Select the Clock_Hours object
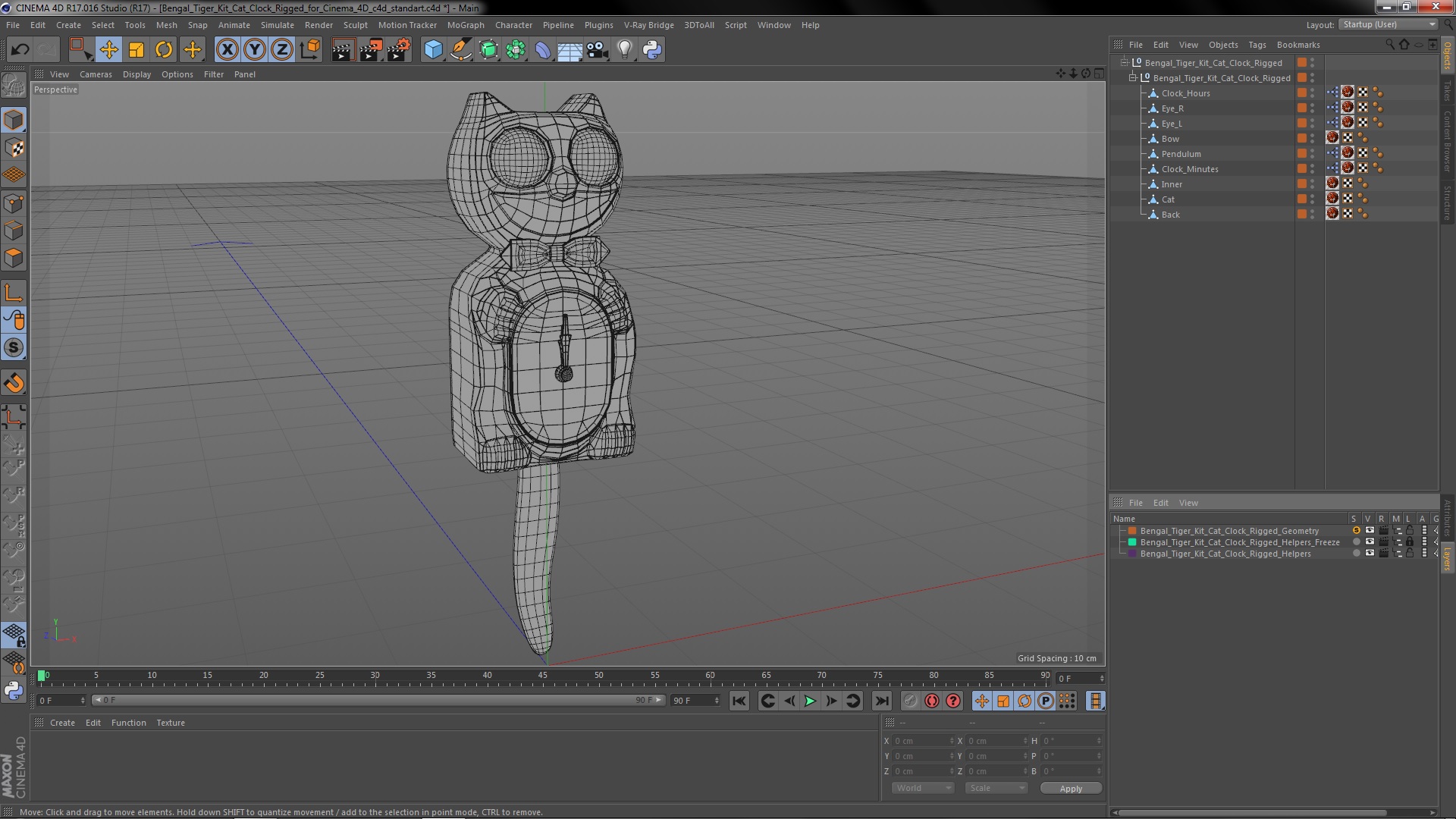Image resolution: width=1456 pixels, height=819 pixels. point(1185,93)
